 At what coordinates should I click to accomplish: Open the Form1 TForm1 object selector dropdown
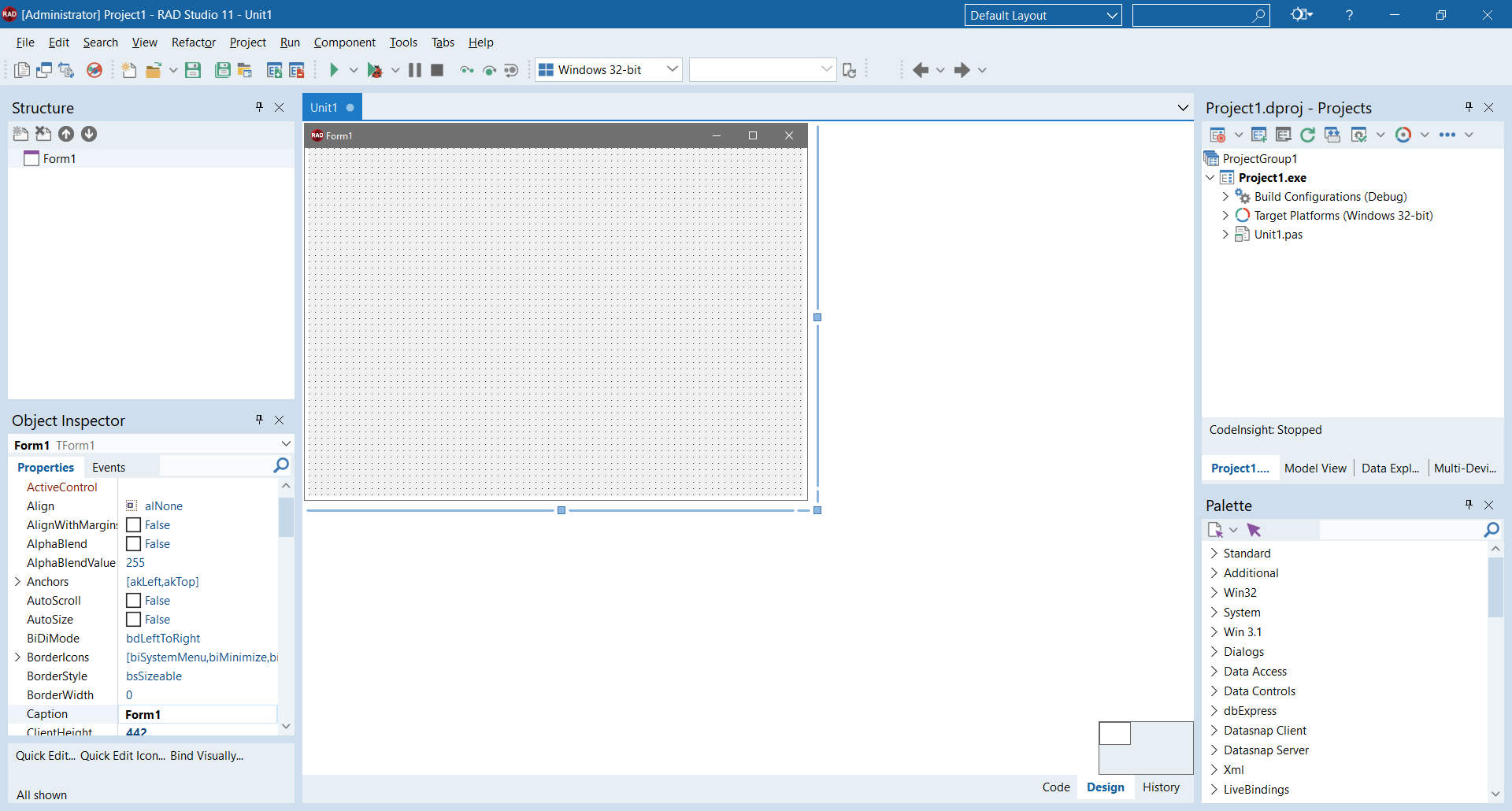tap(286, 445)
